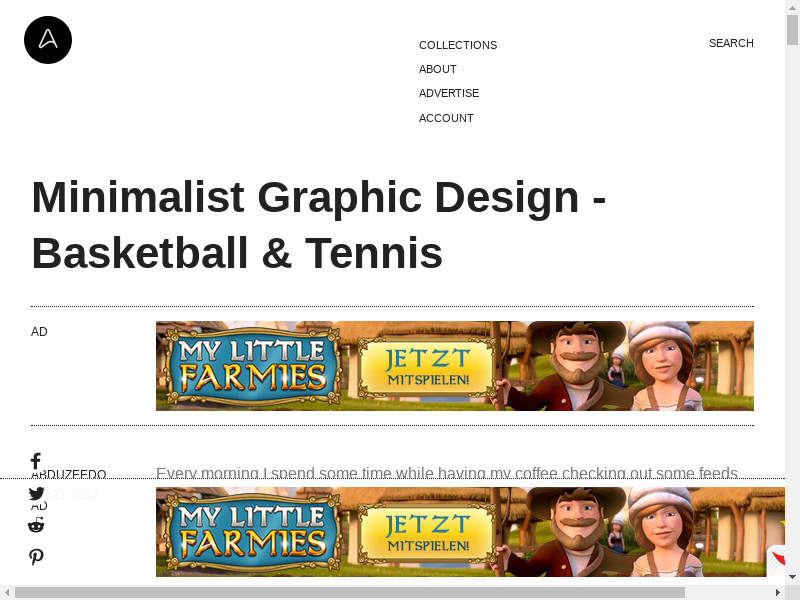Click the scroll left arrow
This screenshot has width=800, height=600.
(x=7, y=592)
